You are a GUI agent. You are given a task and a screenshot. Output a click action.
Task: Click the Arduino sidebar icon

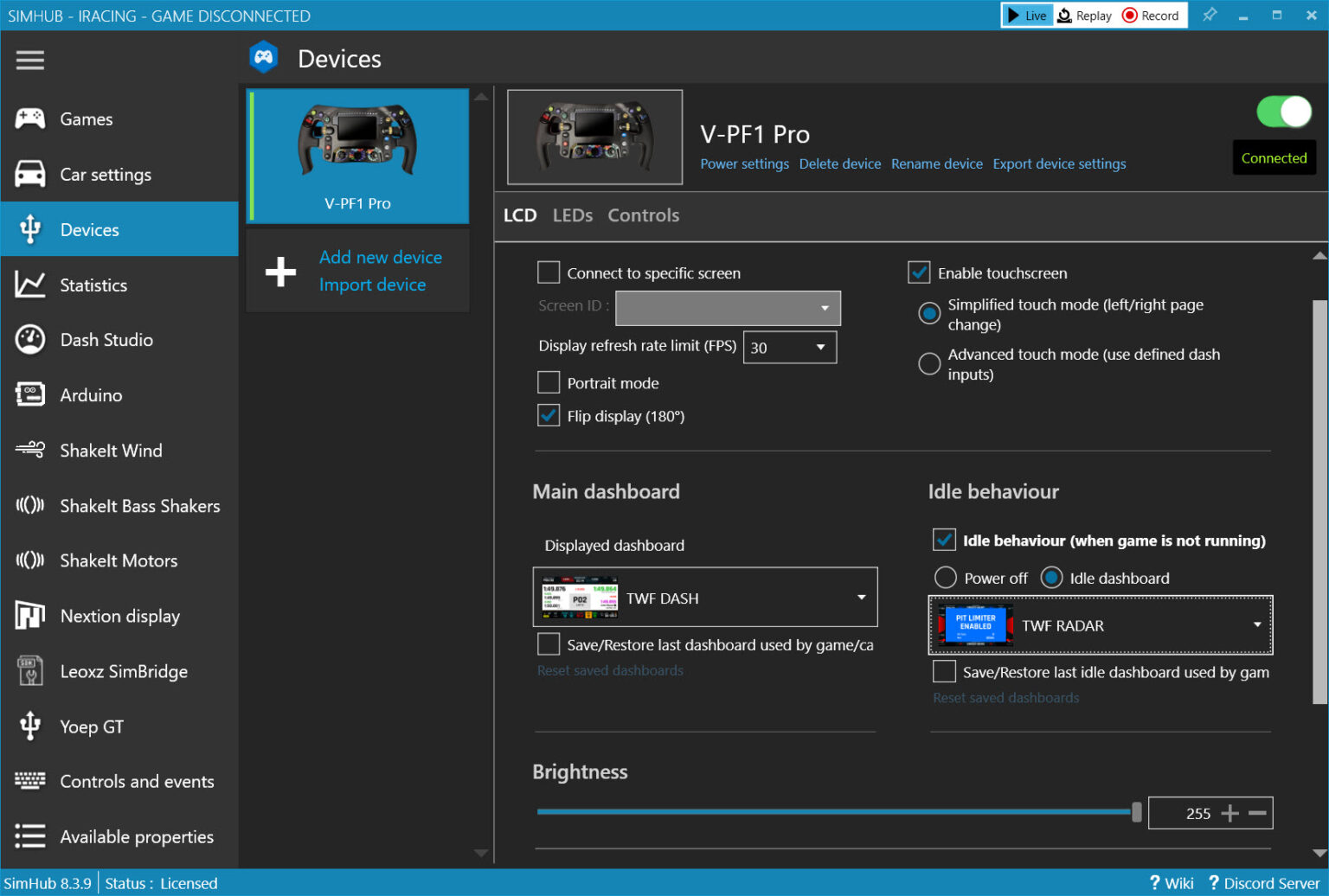[29, 395]
